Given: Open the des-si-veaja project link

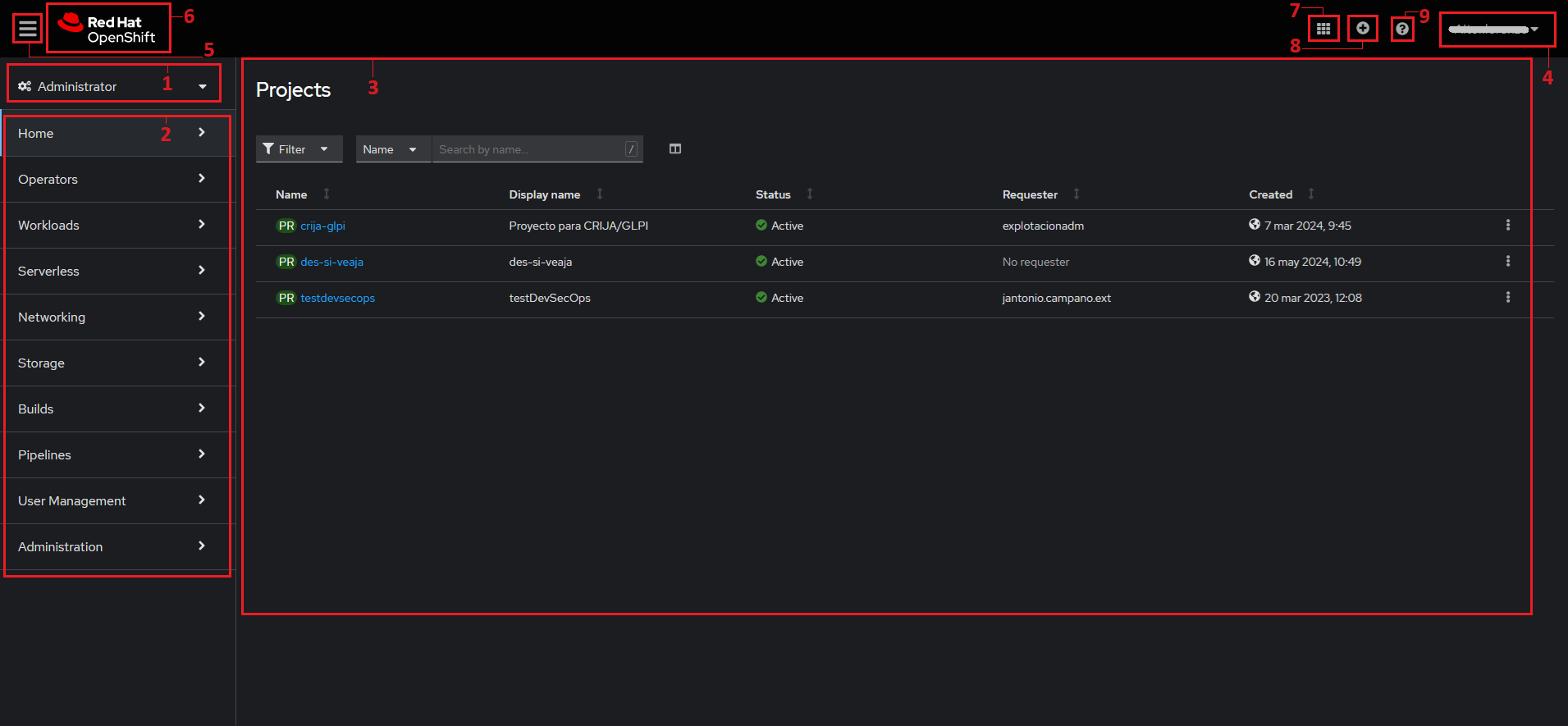Looking at the screenshot, I should pyautogui.click(x=331, y=262).
